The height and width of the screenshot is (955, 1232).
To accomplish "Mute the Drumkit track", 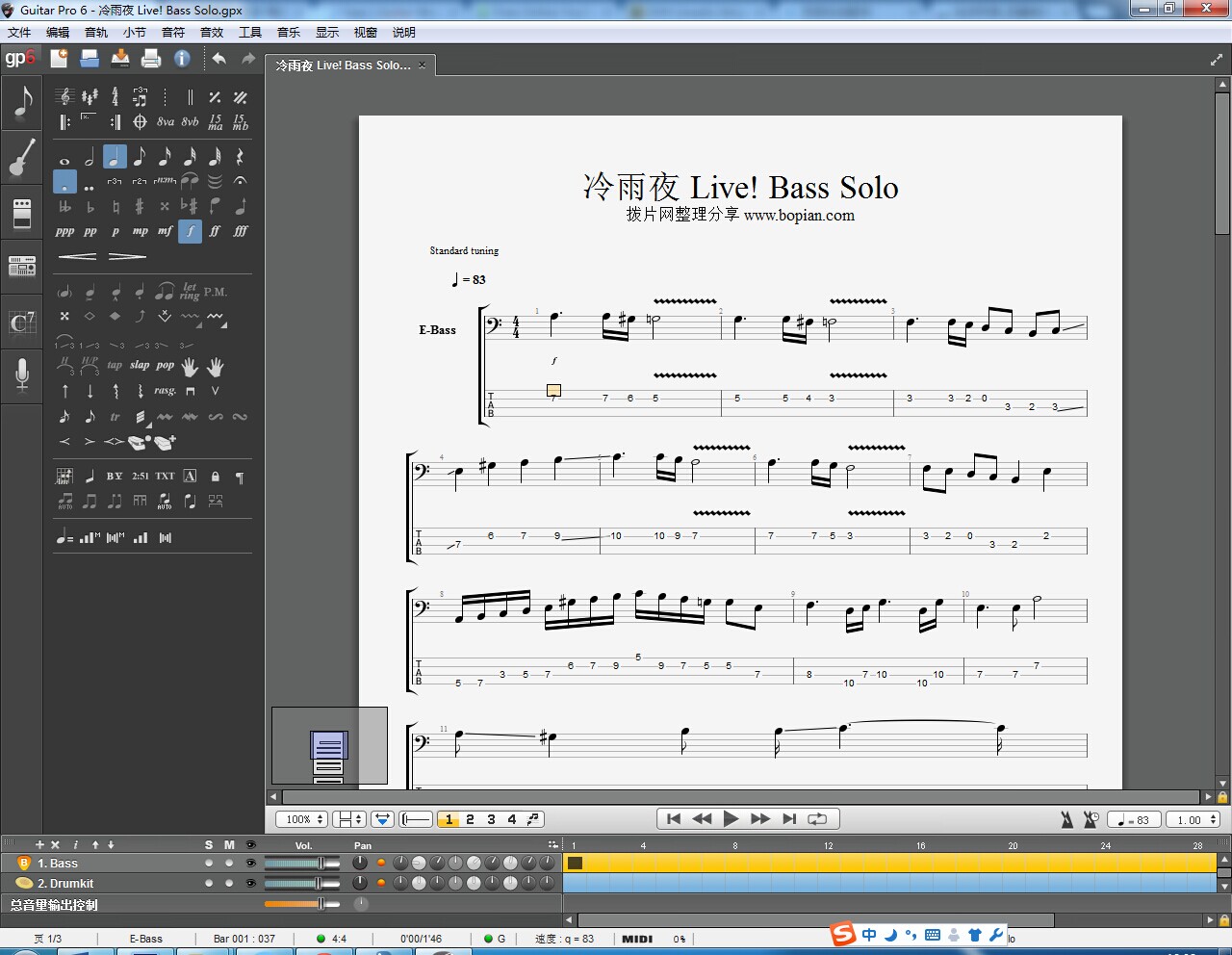I will pos(229,883).
